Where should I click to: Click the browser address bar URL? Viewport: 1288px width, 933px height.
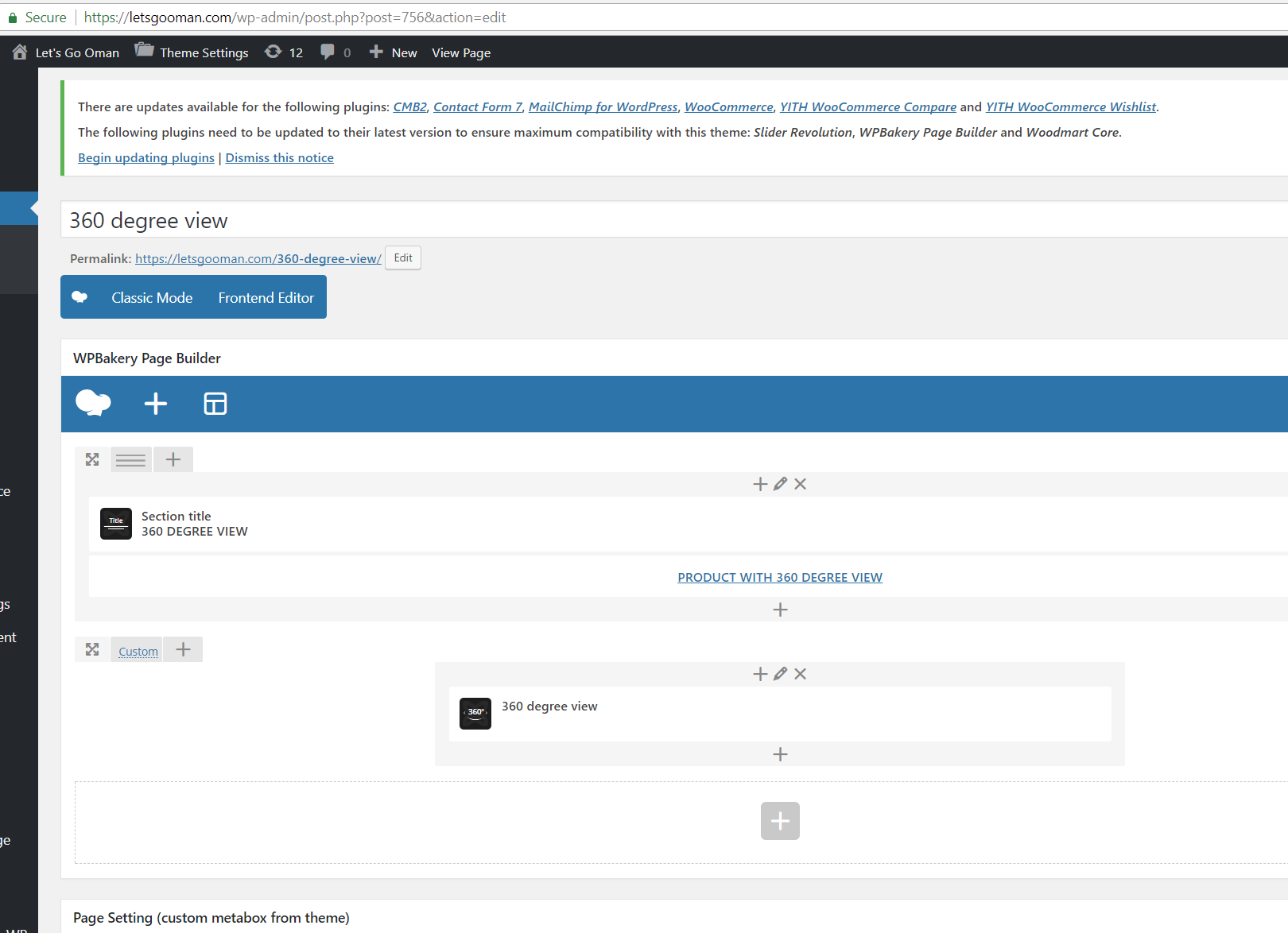(294, 17)
